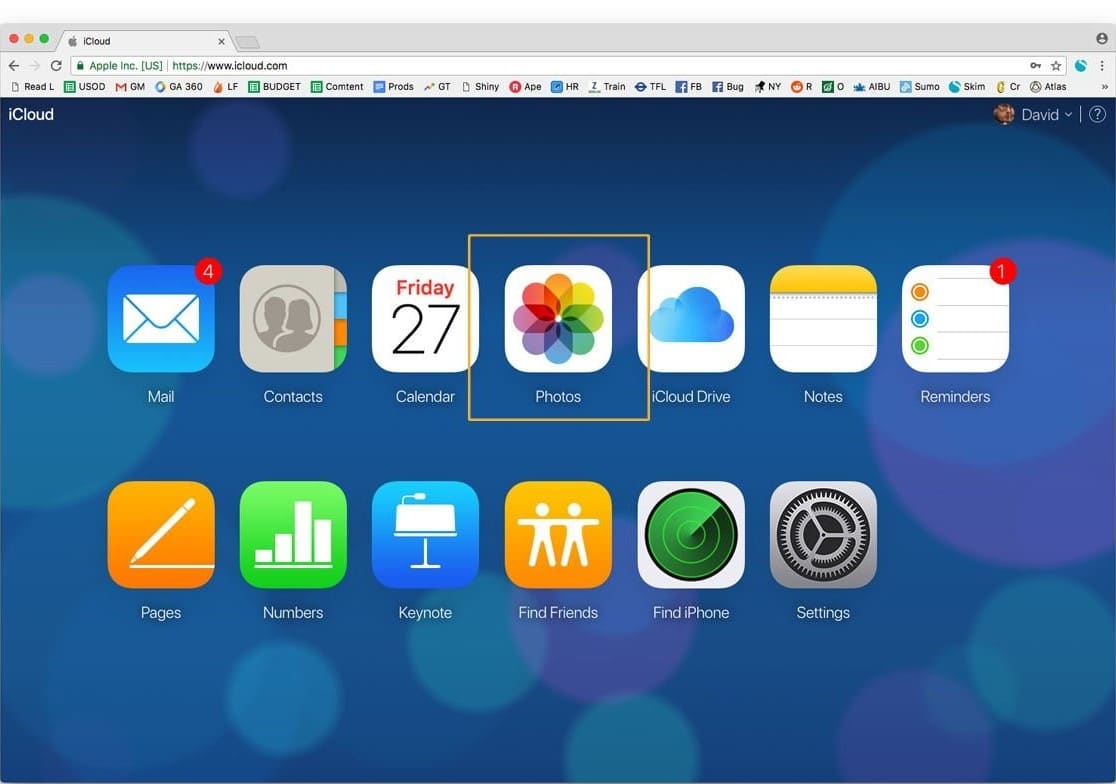Open the LF bookmark

[x=226, y=87]
